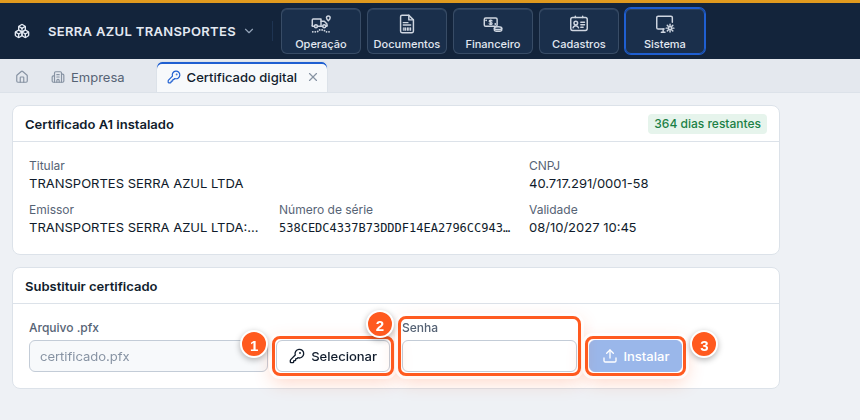Viewport: 860px width, 420px height.
Task: Click the Titular value TRANSPORTES SERRA AZUL LTDA
Action: click(137, 184)
